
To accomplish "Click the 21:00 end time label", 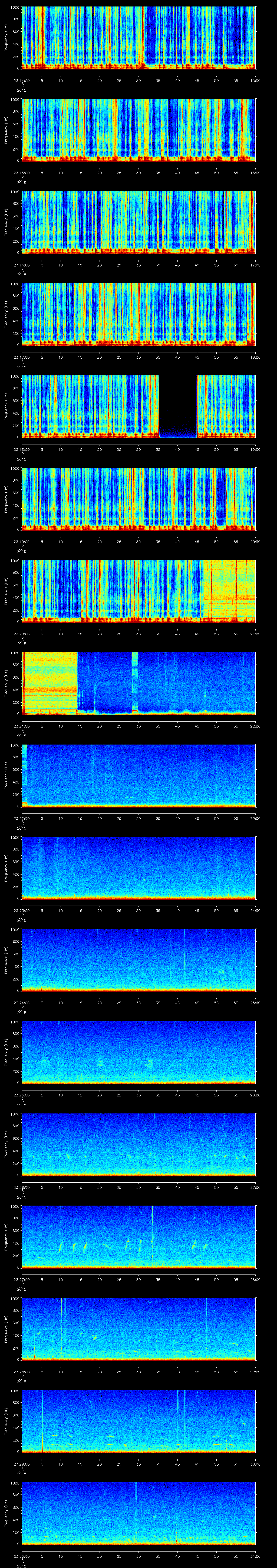I will (x=256, y=634).
